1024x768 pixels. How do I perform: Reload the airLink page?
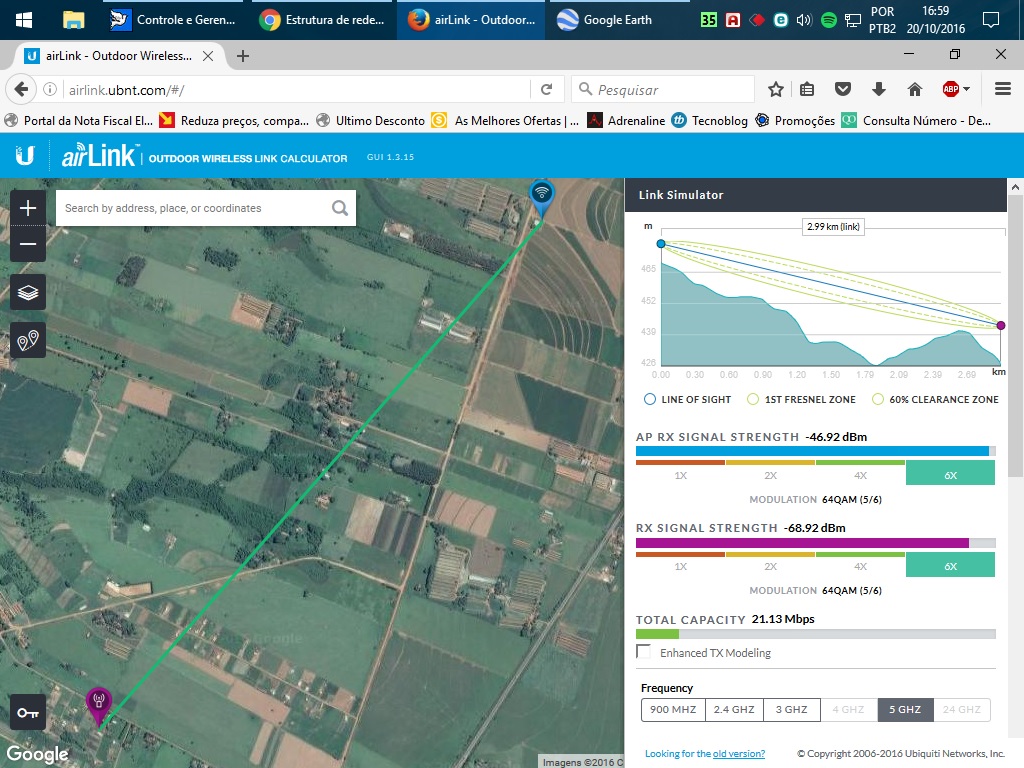(547, 89)
